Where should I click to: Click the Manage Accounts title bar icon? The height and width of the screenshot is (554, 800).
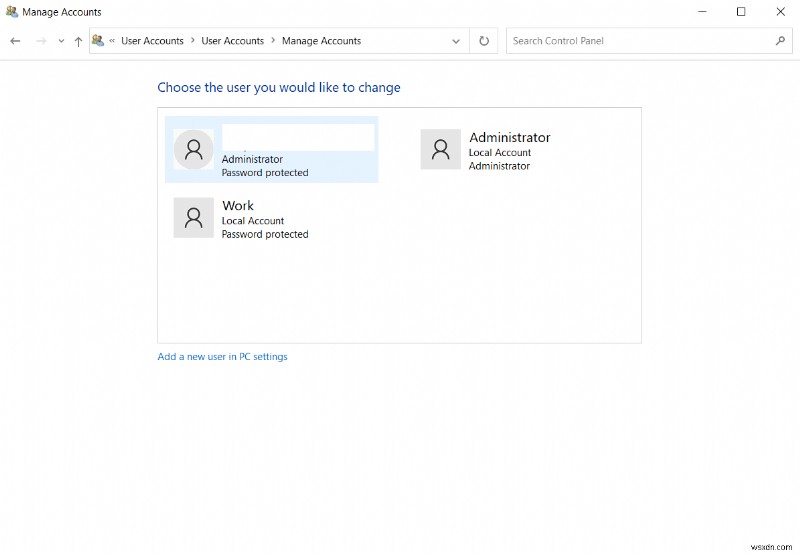[12, 12]
